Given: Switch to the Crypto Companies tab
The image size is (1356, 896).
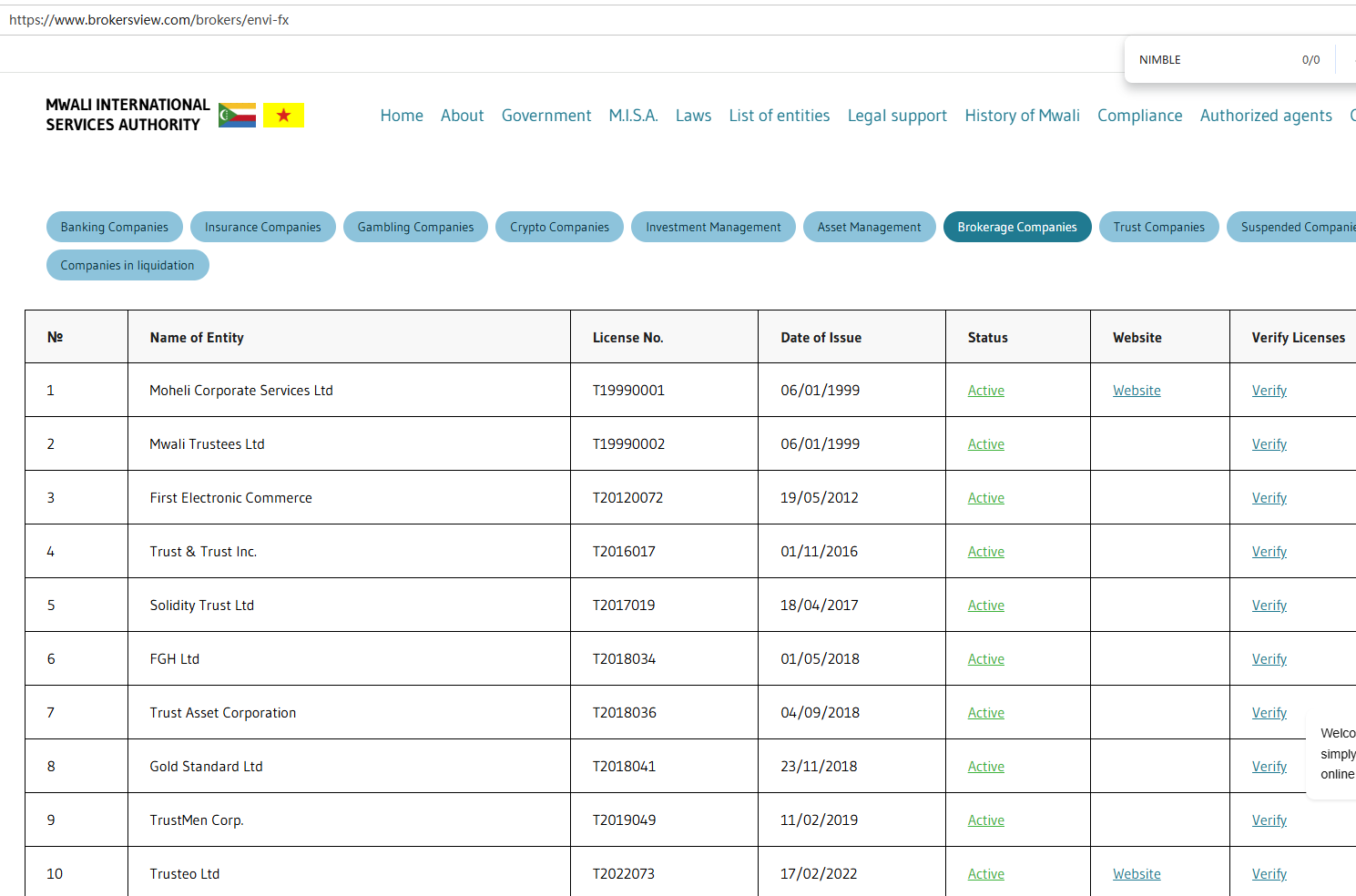Looking at the screenshot, I should tap(559, 228).
